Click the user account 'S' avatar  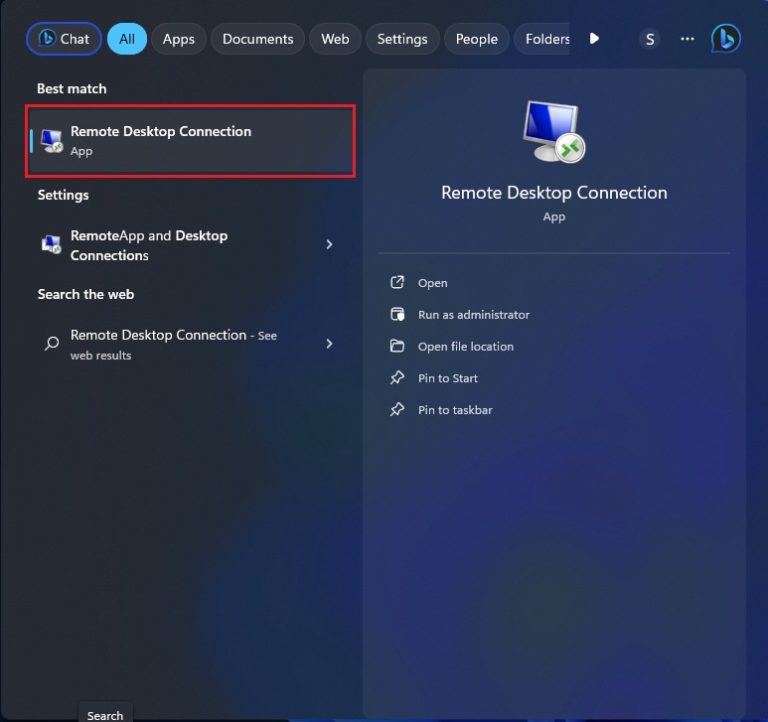[x=650, y=39]
